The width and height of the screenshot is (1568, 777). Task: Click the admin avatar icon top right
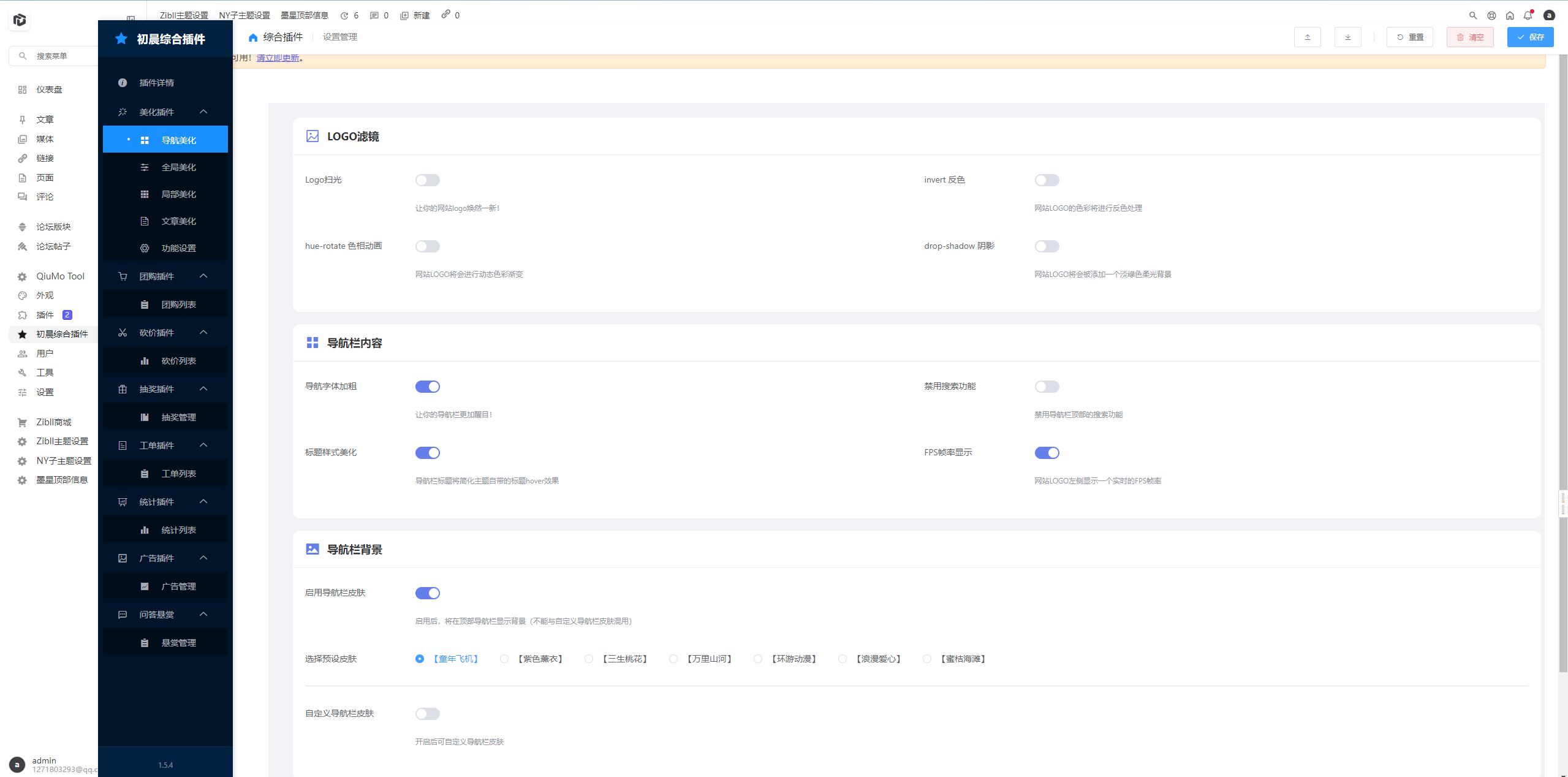pos(1548,16)
